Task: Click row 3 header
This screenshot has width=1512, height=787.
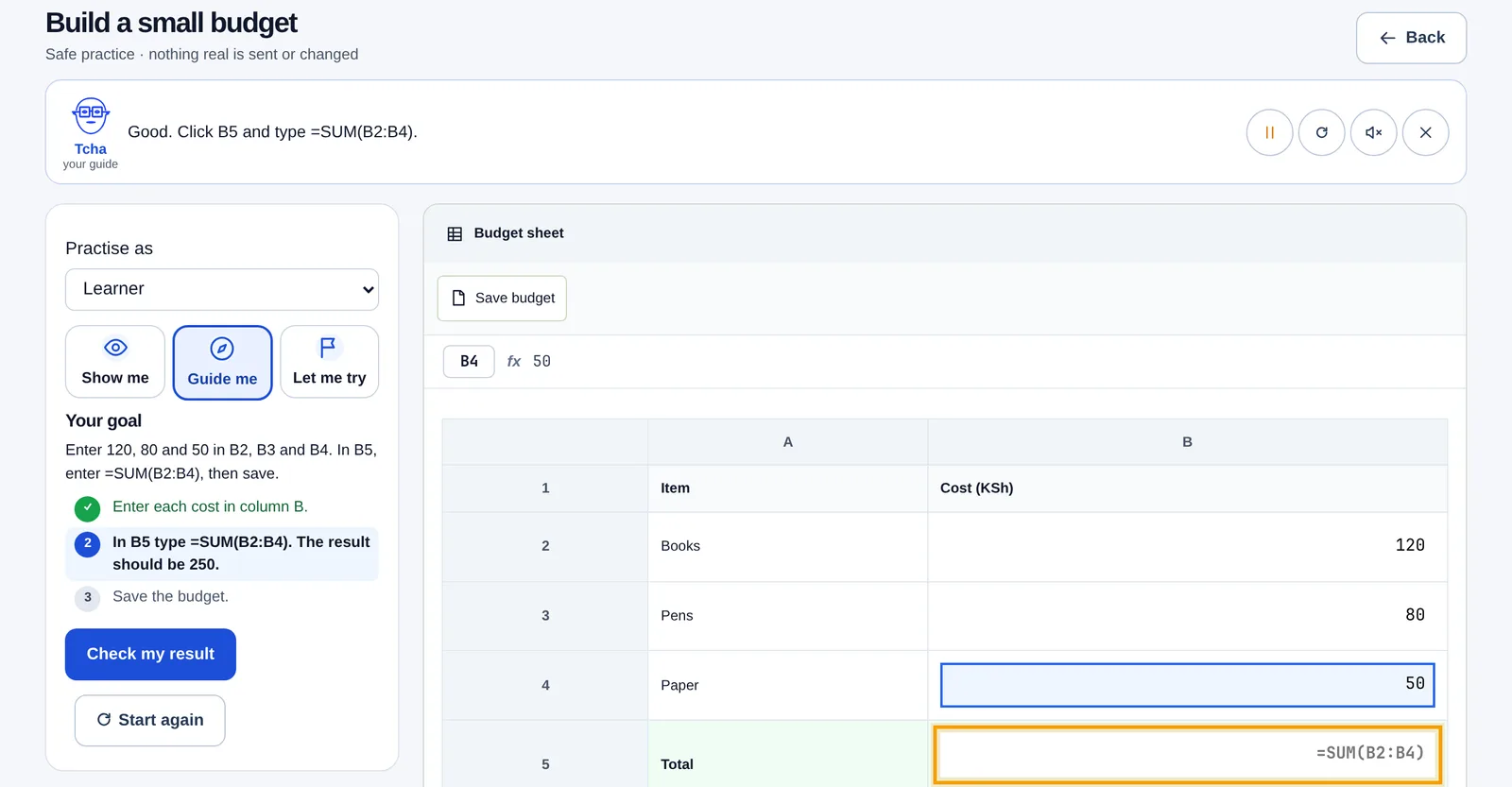Action: [x=545, y=615]
